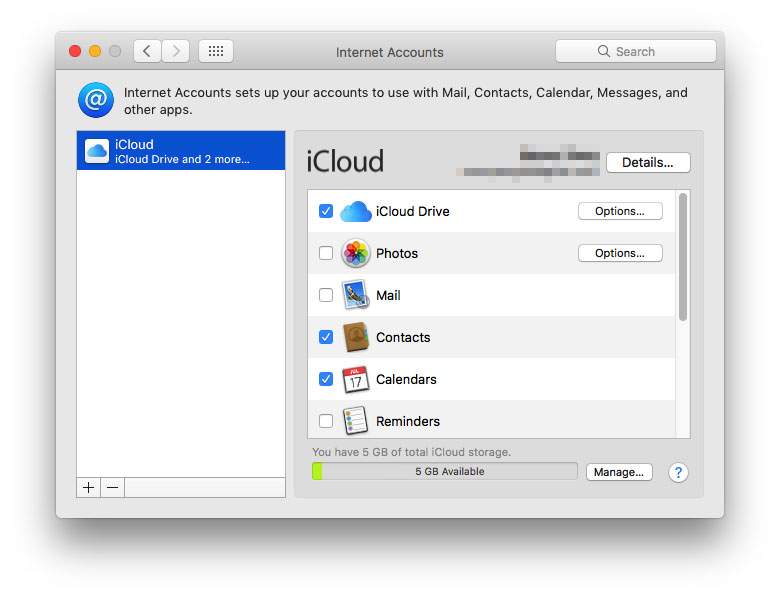Show all preferences grid button
Image resolution: width=780 pixels, height=598 pixels.
pos(216,51)
